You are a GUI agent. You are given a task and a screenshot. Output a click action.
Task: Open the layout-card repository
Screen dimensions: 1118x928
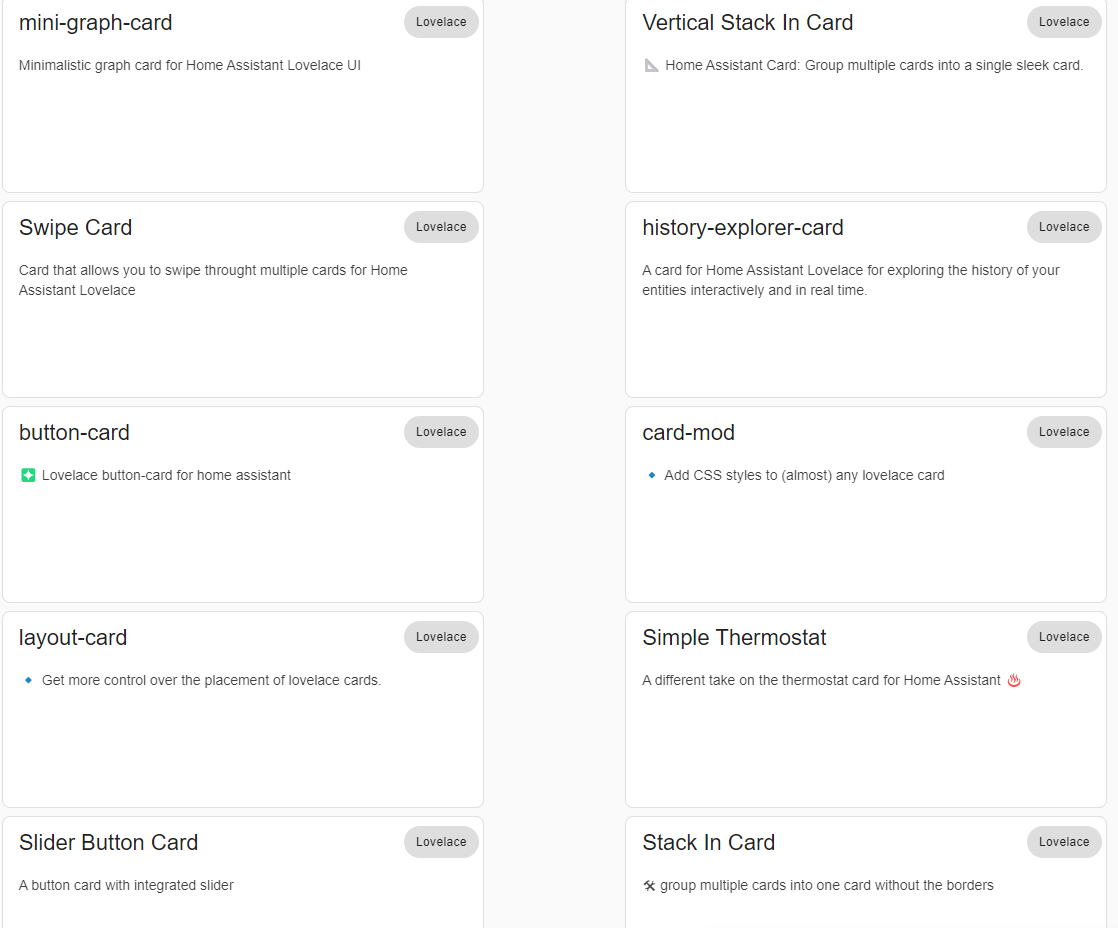[72, 637]
